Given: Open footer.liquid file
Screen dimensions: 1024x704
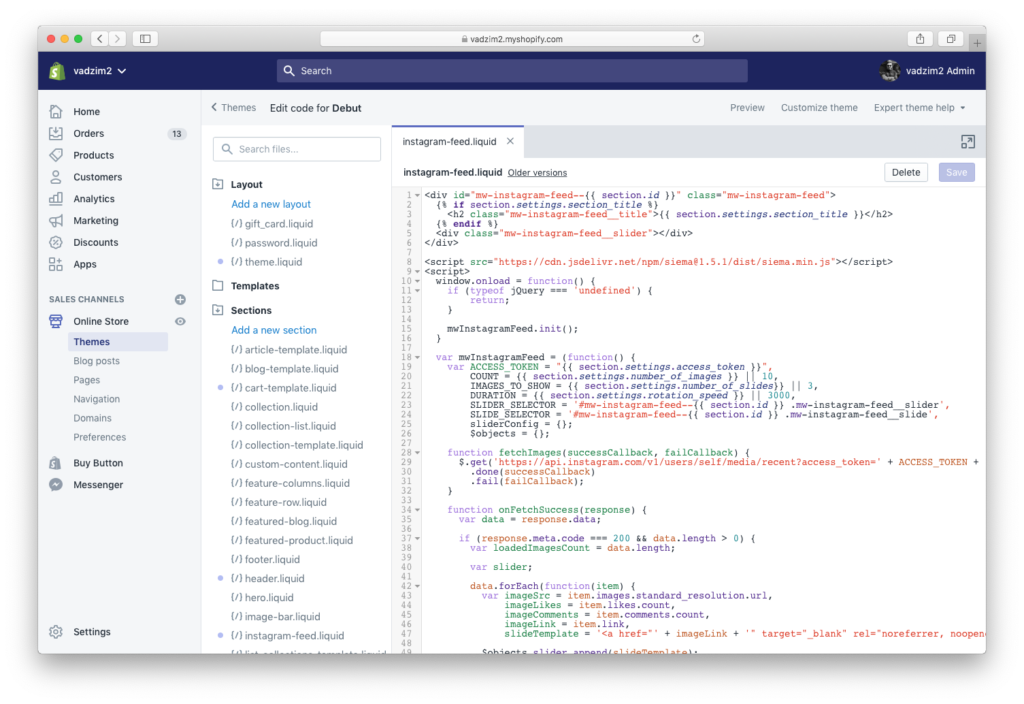Looking at the screenshot, I should (x=265, y=560).
